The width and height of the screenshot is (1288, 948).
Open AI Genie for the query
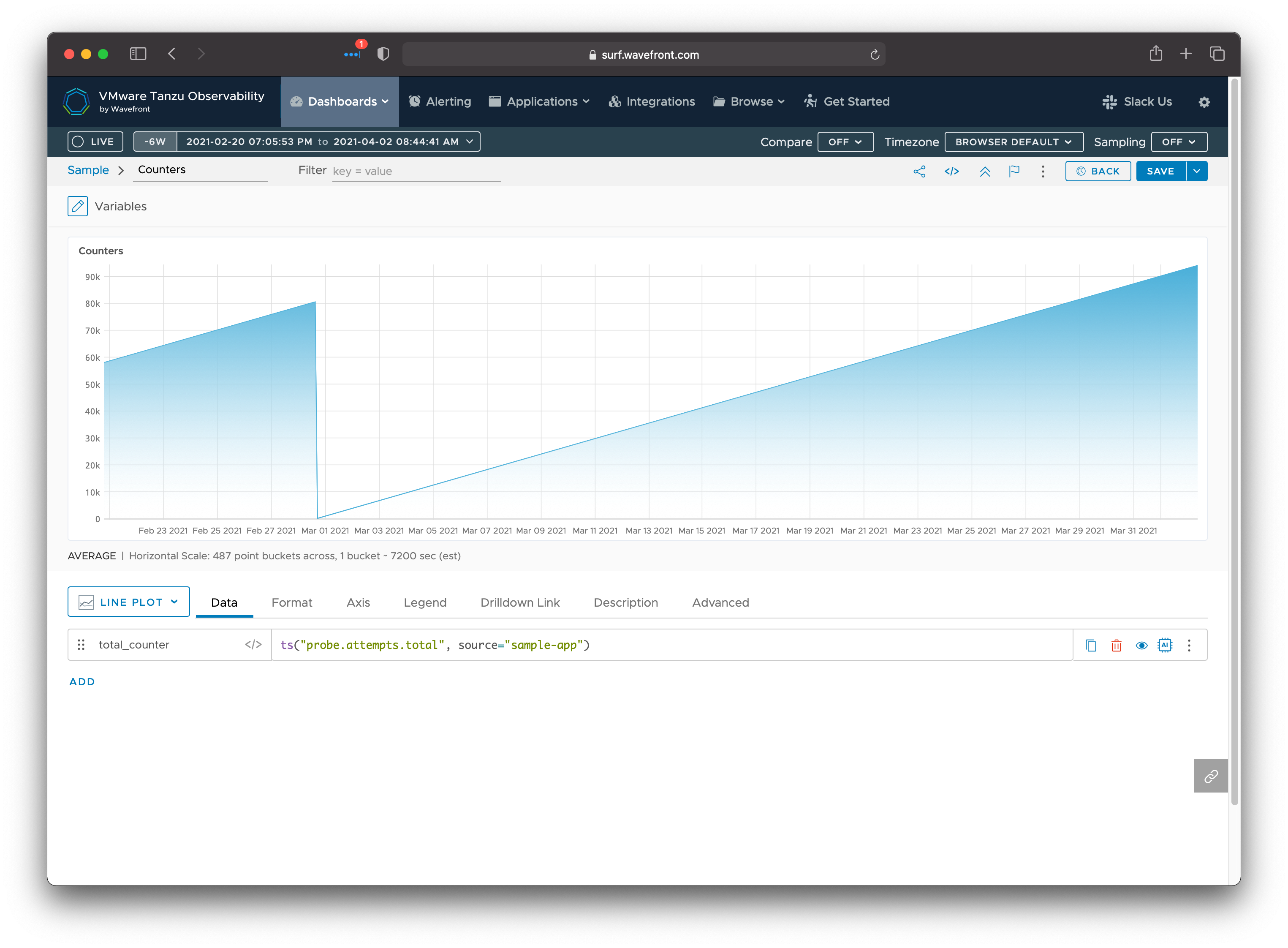(x=1165, y=645)
